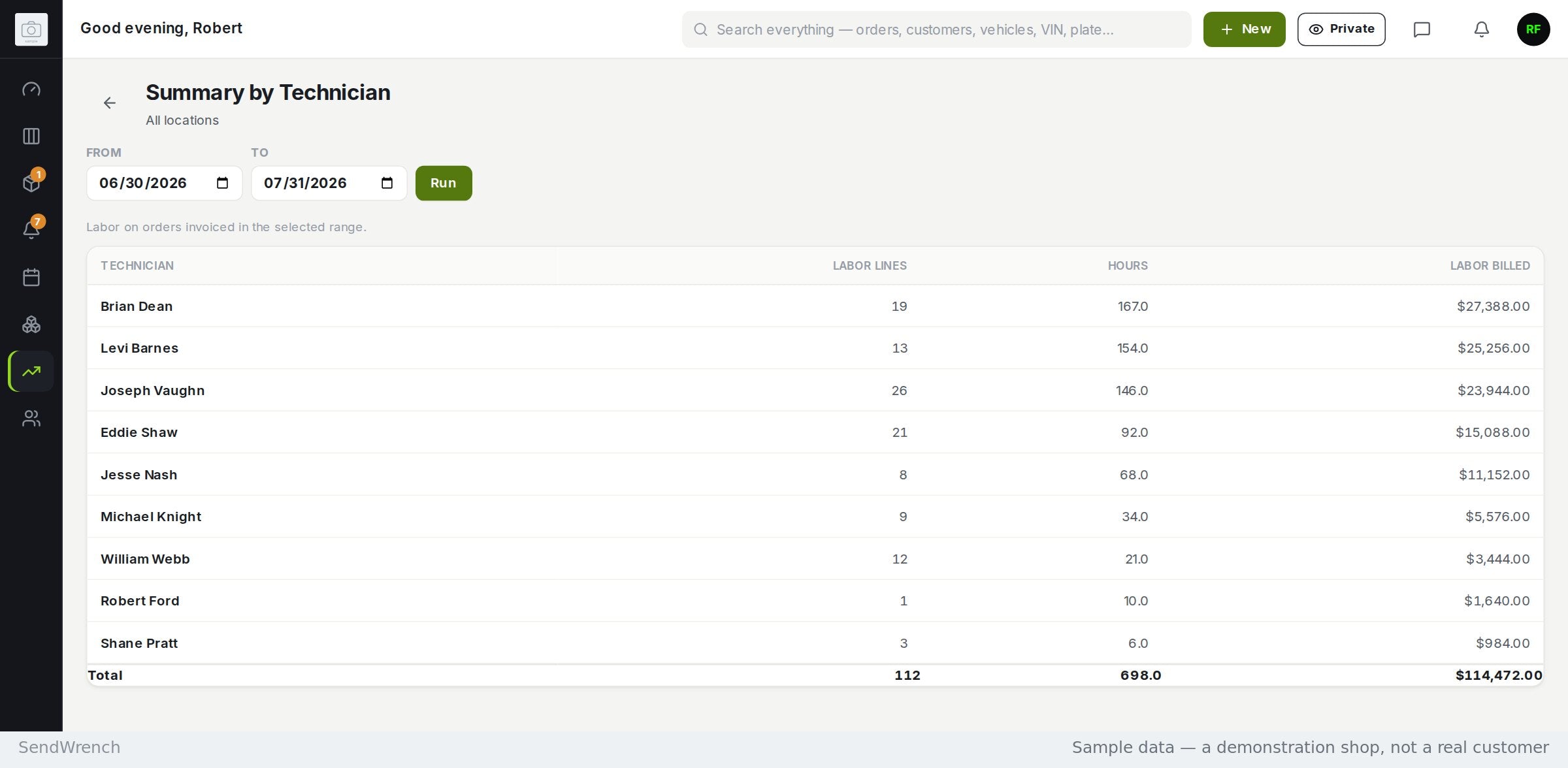Image resolution: width=1568 pixels, height=768 pixels.
Task: Open the inventory box icon with badge
Action: point(31,184)
